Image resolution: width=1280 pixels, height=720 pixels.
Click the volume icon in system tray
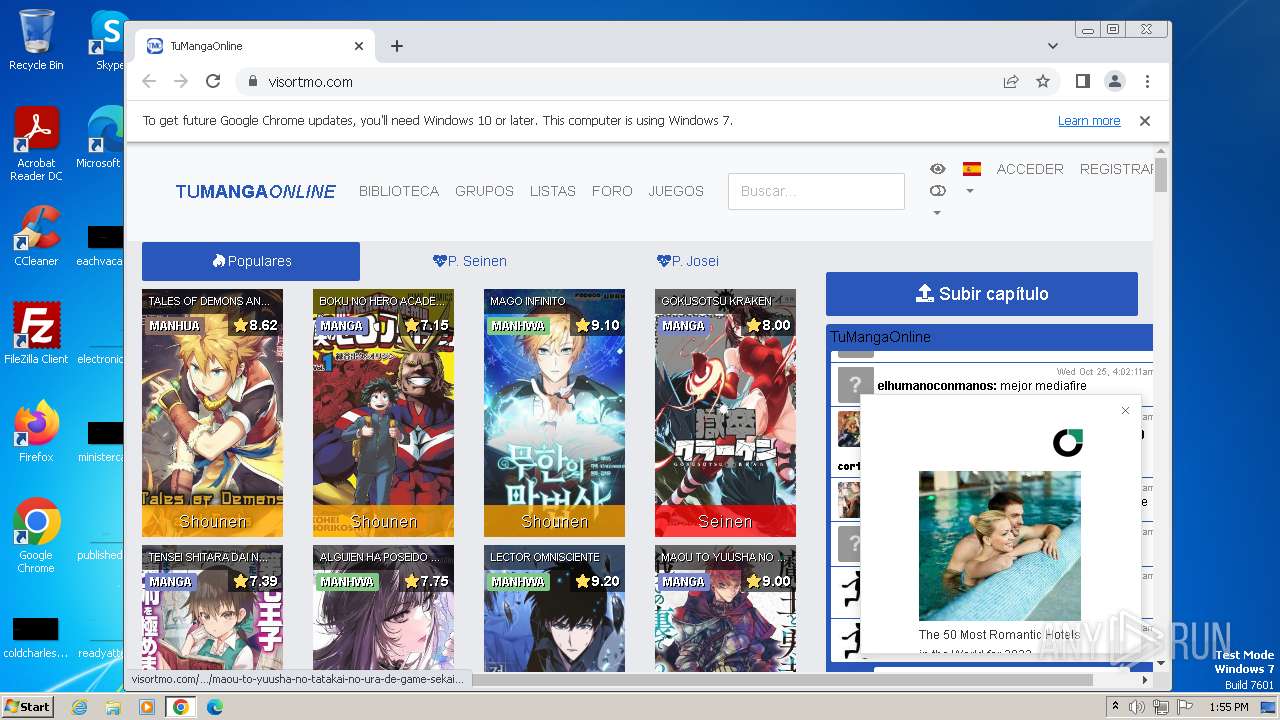[x=1137, y=707]
